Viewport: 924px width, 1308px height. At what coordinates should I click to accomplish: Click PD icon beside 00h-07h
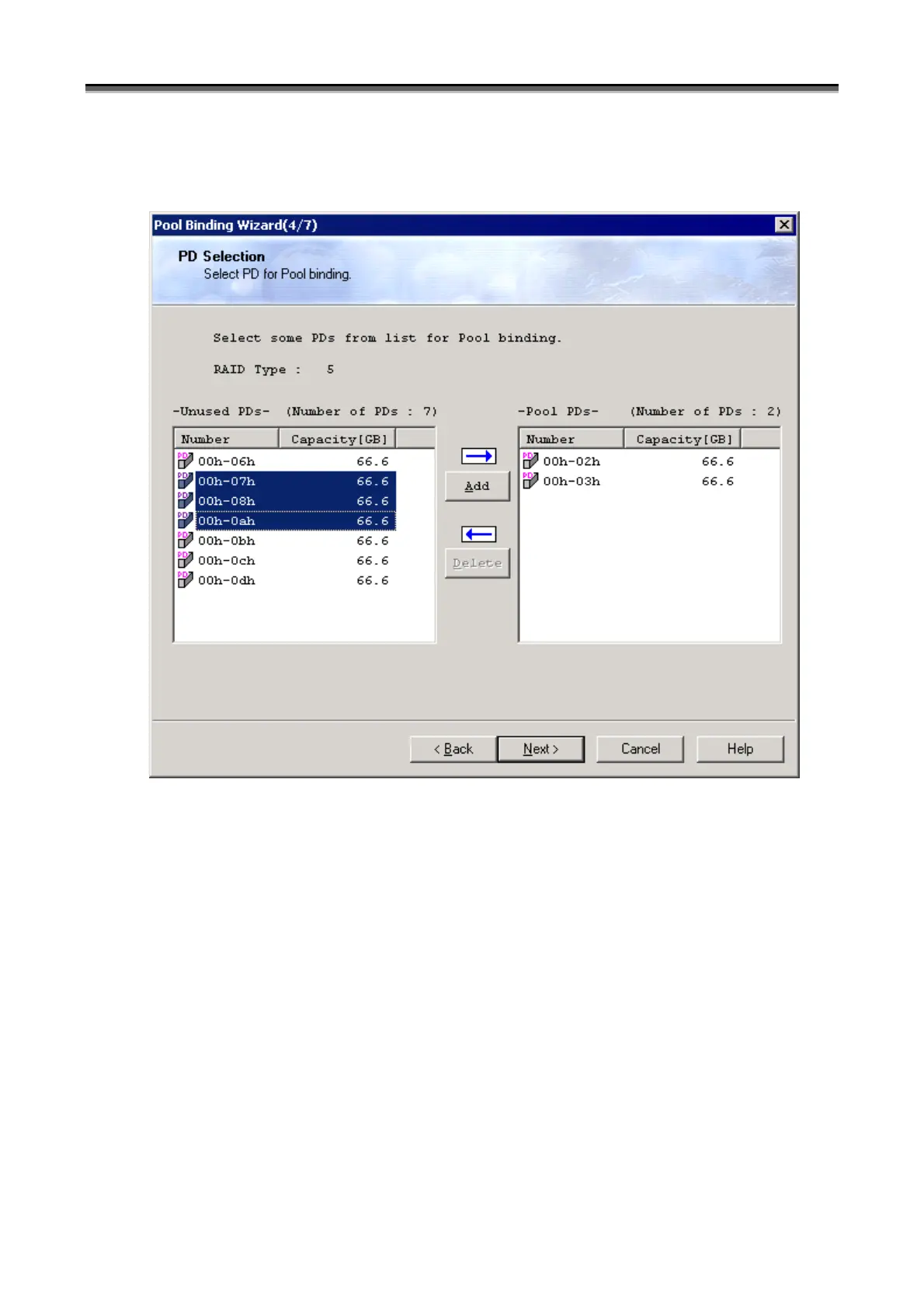tap(185, 481)
